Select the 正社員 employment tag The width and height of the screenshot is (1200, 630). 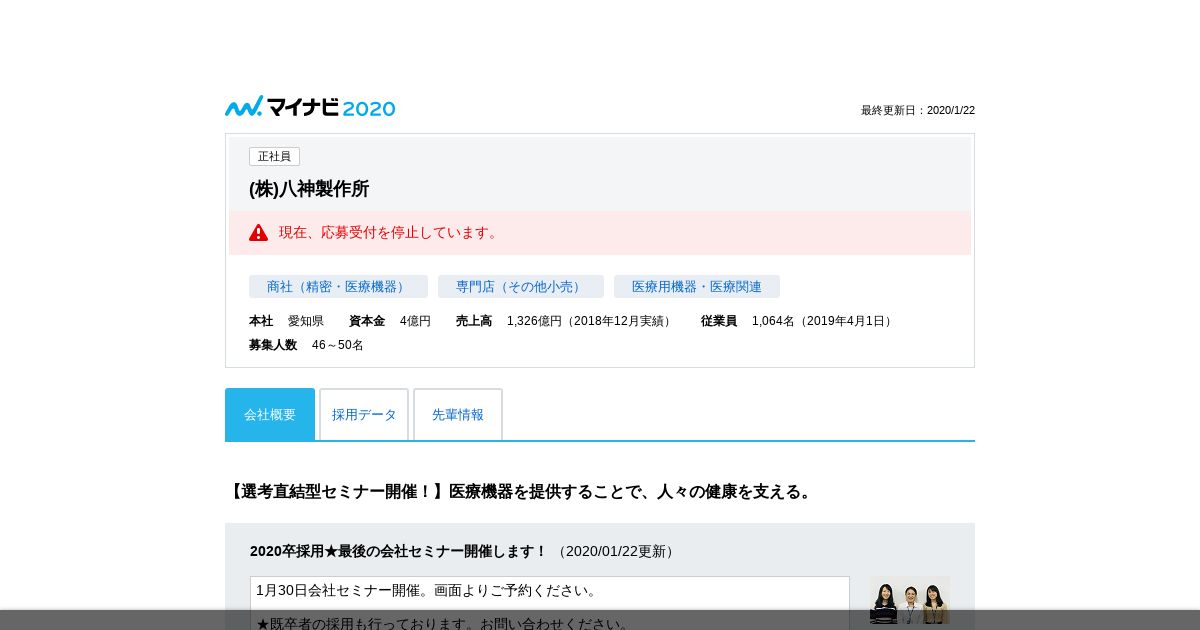click(274, 157)
